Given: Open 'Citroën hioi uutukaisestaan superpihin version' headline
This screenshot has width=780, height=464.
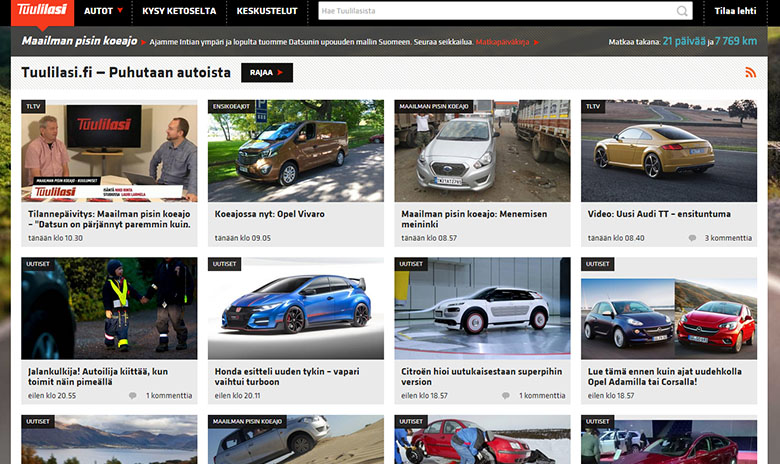Looking at the screenshot, I should pyautogui.click(x=482, y=376).
